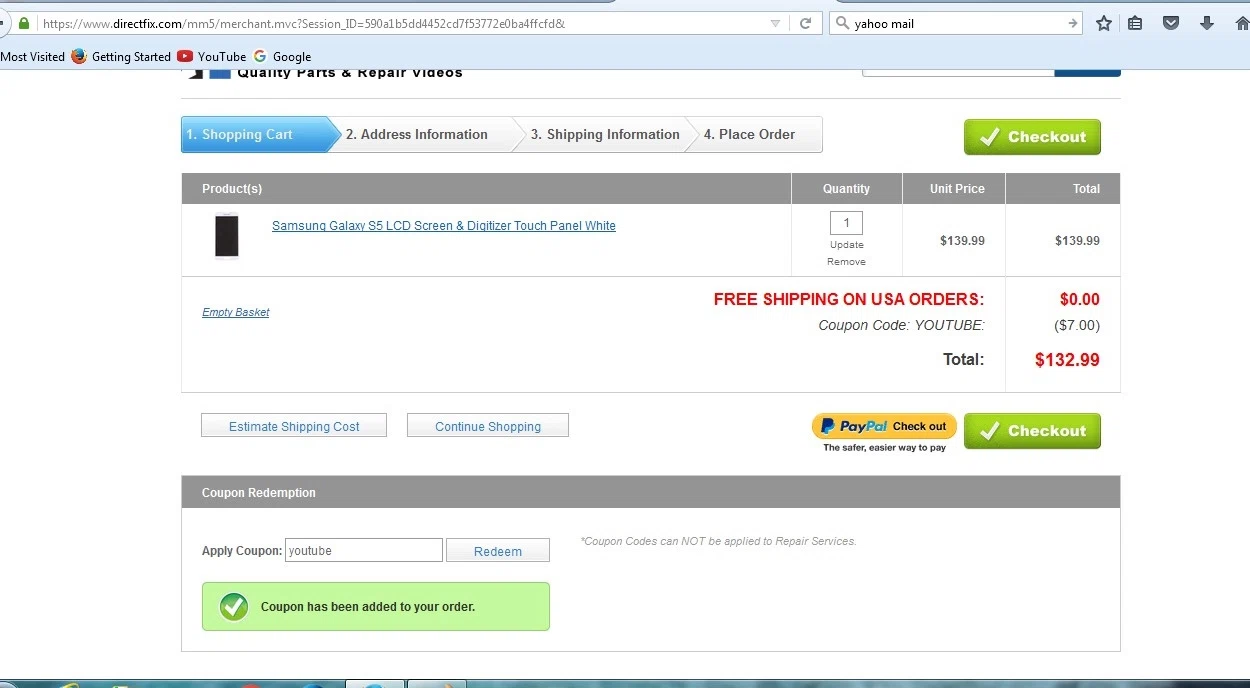Click the Redeem coupon button

tap(498, 551)
